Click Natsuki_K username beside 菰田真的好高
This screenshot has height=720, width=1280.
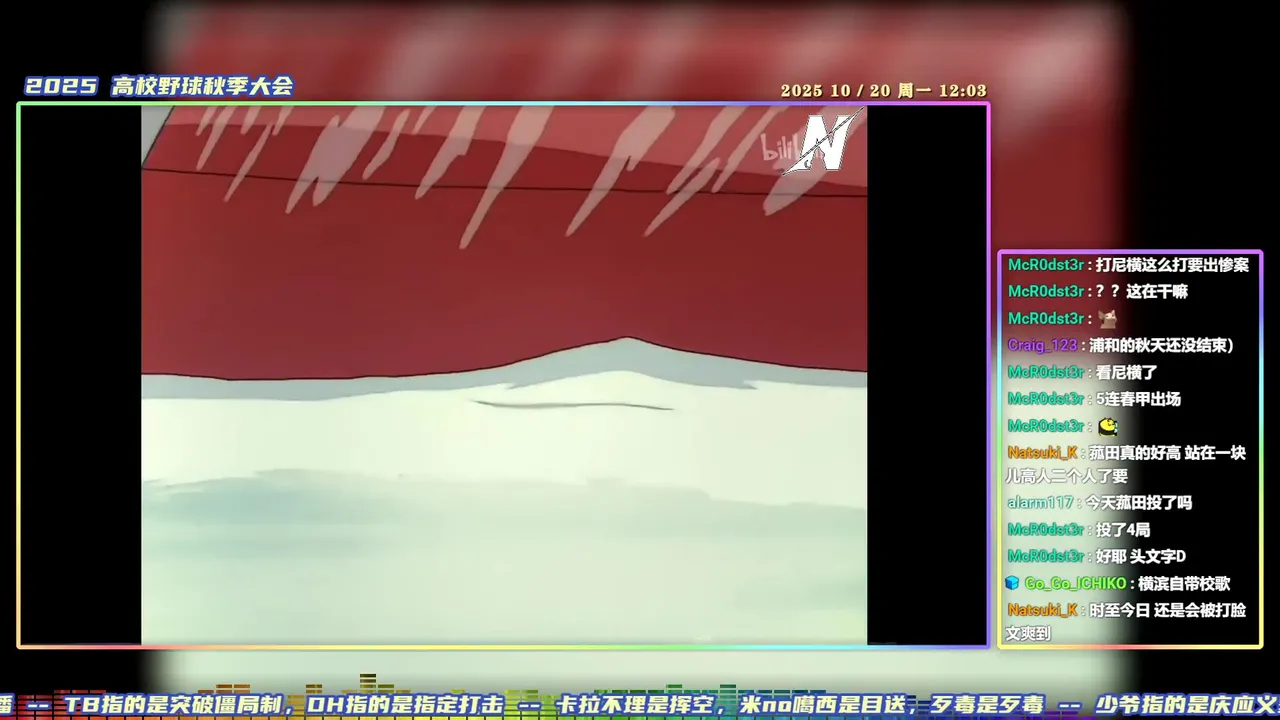pos(1043,453)
